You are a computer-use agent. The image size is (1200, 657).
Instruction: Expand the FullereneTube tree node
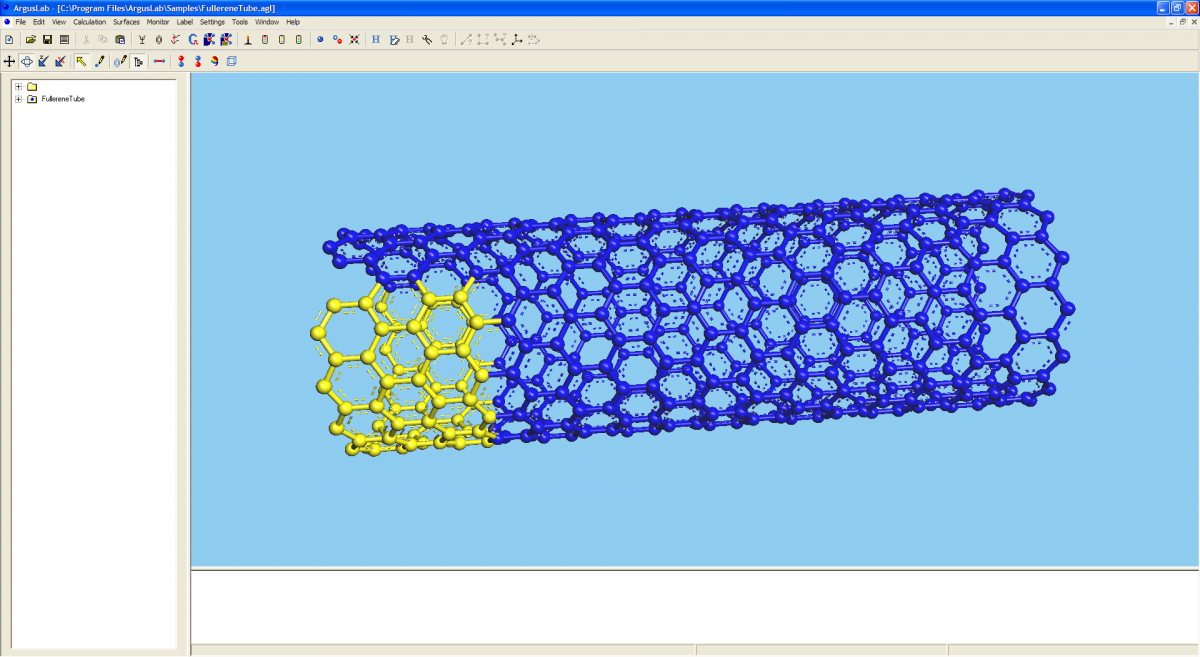click(x=18, y=99)
